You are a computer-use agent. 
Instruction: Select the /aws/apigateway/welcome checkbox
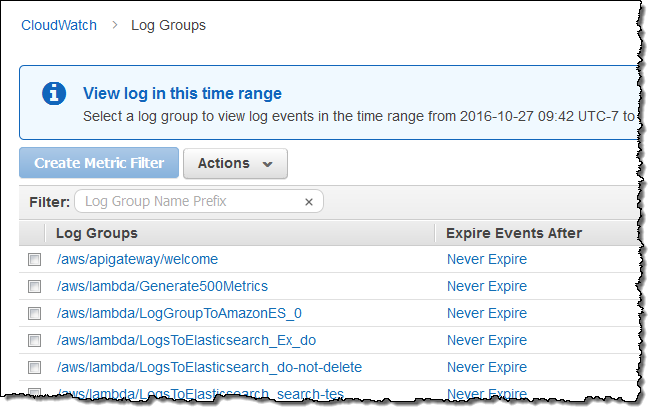(x=35, y=260)
